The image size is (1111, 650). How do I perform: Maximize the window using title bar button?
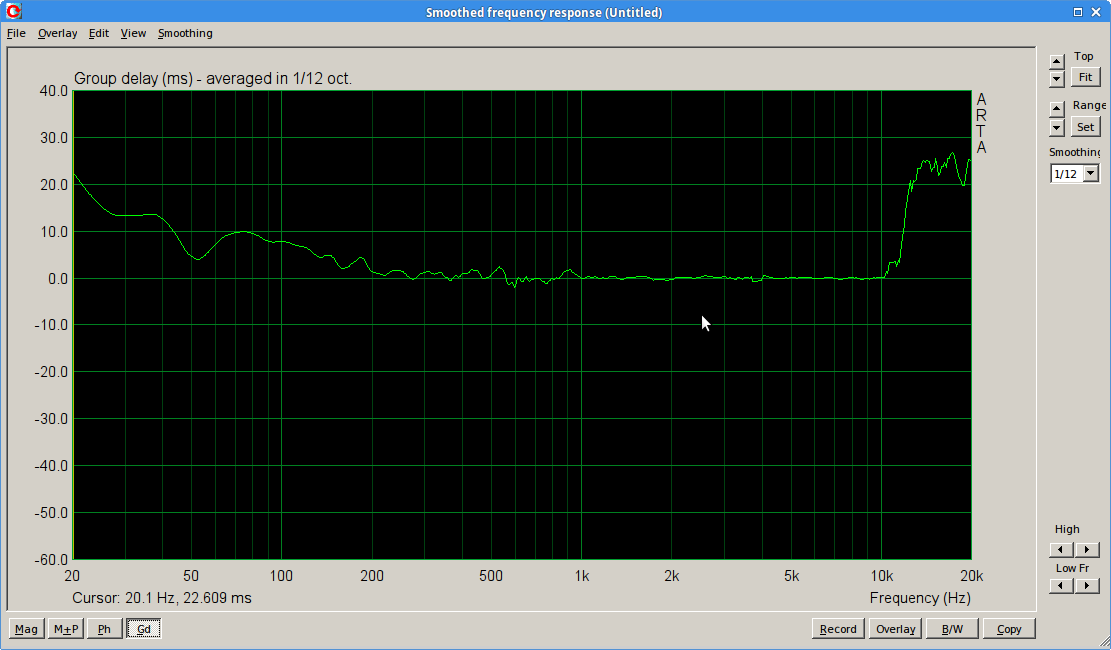coord(1078,12)
